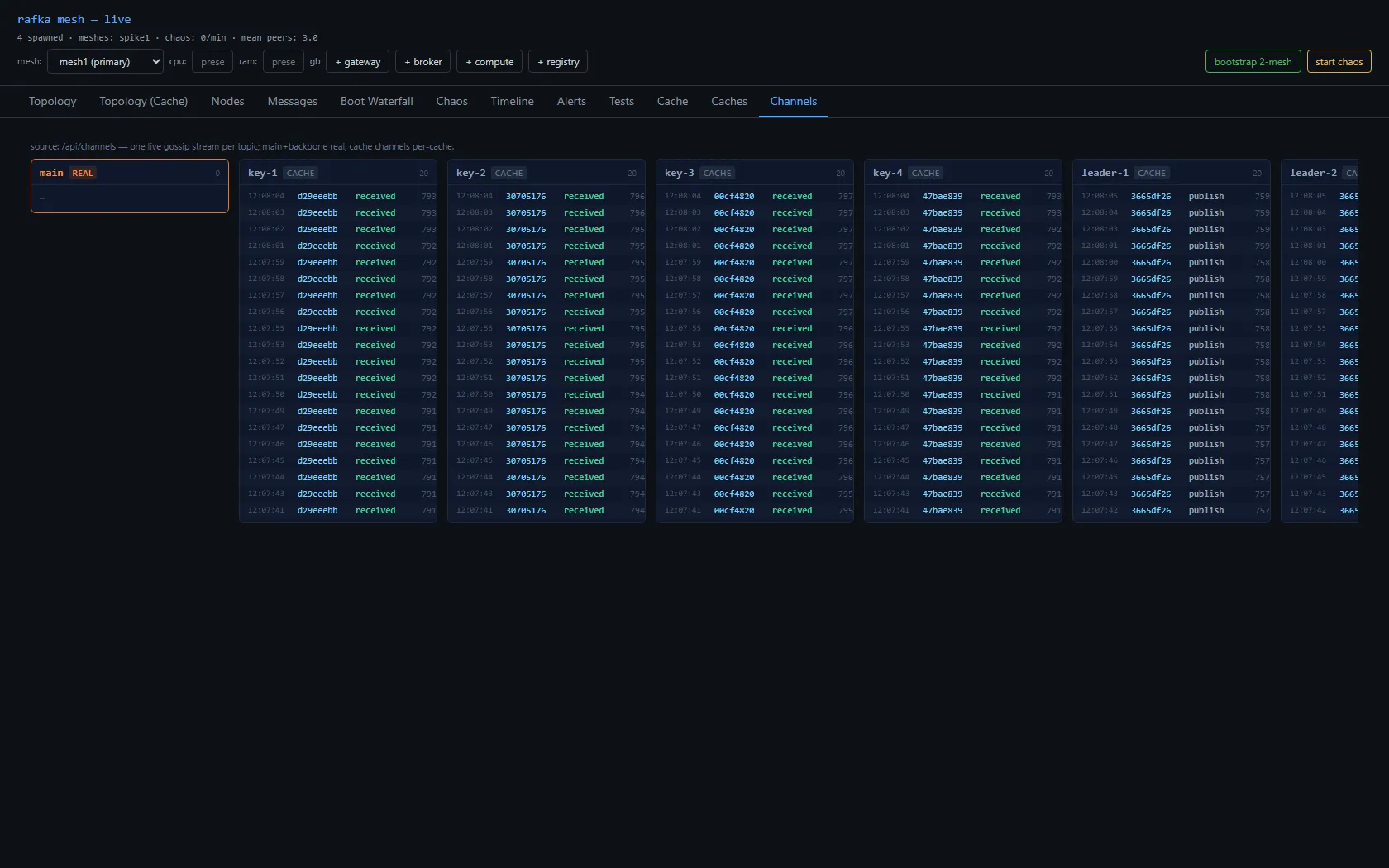Click received in key-2 12:07:59 row
The height and width of the screenshot is (868, 1389).
(x=584, y=262)
